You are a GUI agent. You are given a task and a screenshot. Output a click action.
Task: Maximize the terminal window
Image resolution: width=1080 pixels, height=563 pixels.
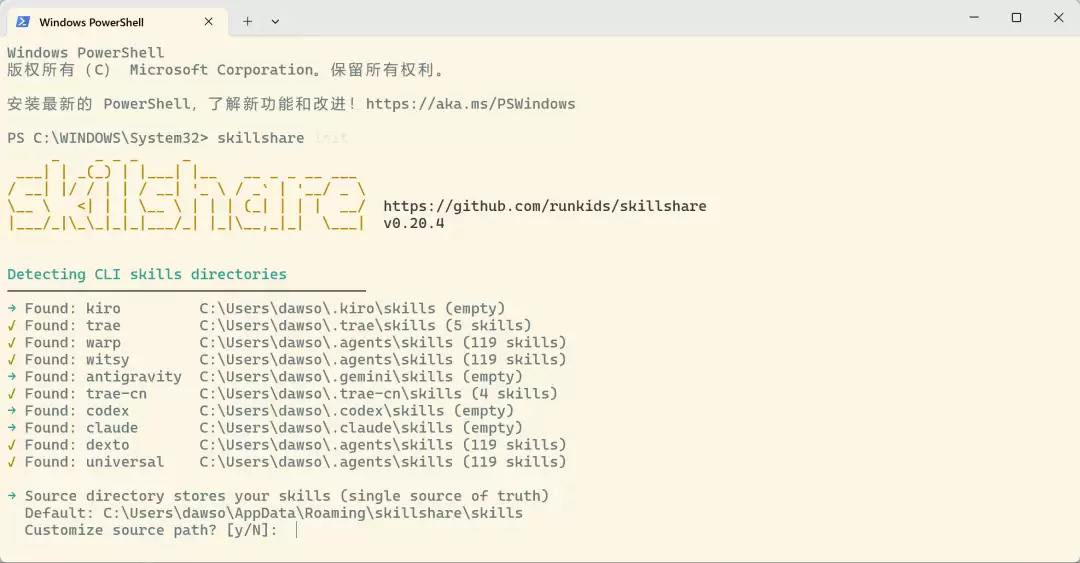pos(1016,17)
